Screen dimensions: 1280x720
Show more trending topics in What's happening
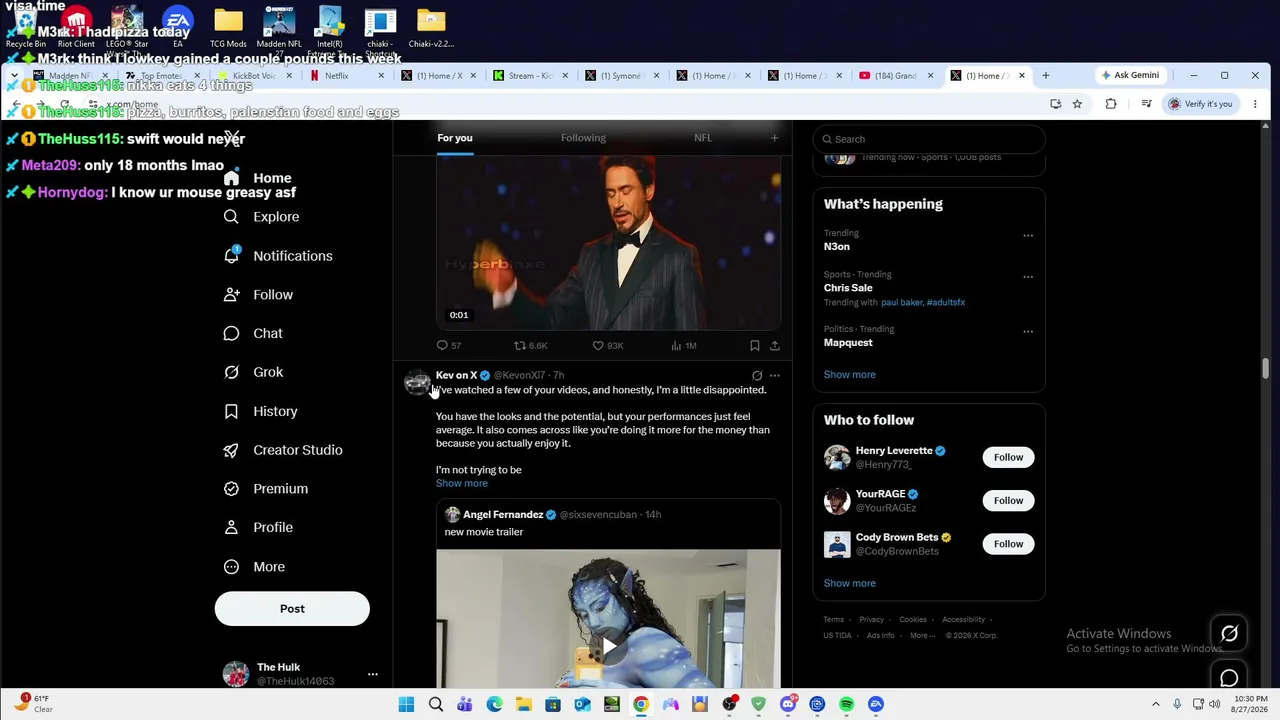coord(850,375)
